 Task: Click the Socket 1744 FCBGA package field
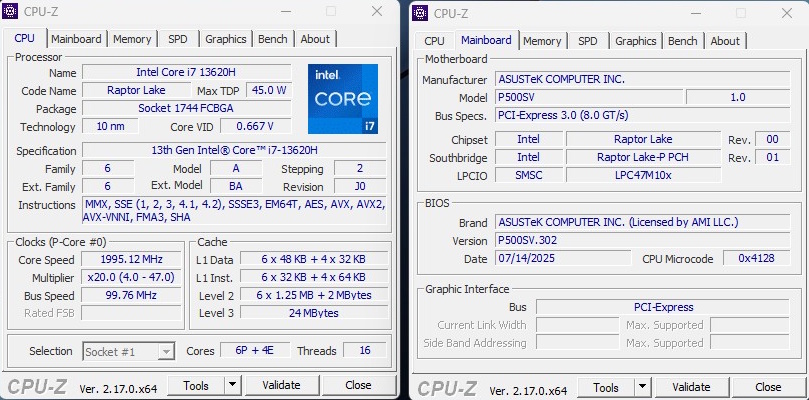[x=186, y=108]
